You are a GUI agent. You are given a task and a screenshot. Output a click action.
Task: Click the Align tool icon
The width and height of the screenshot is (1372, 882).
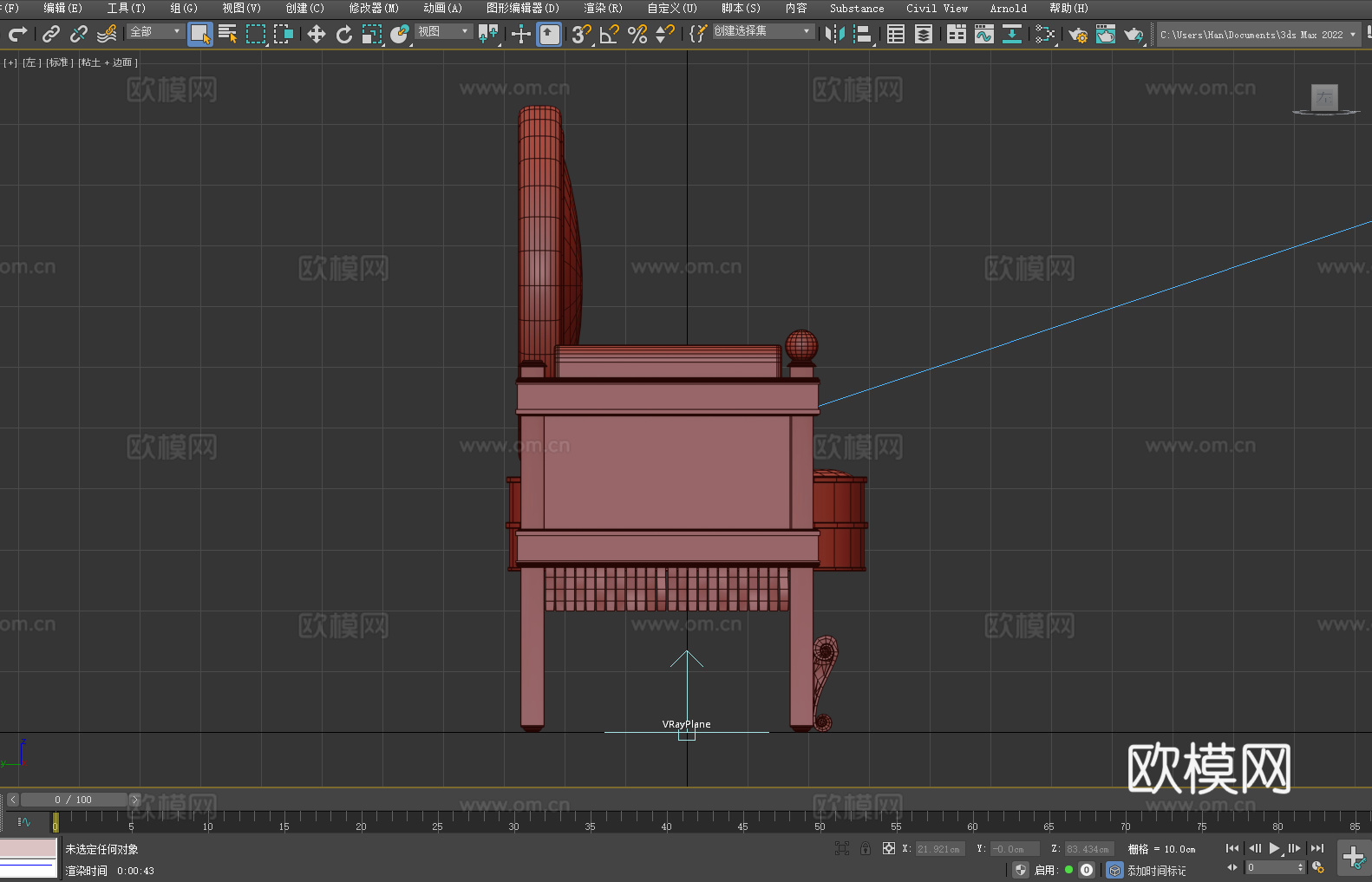[x=863, y=34]
